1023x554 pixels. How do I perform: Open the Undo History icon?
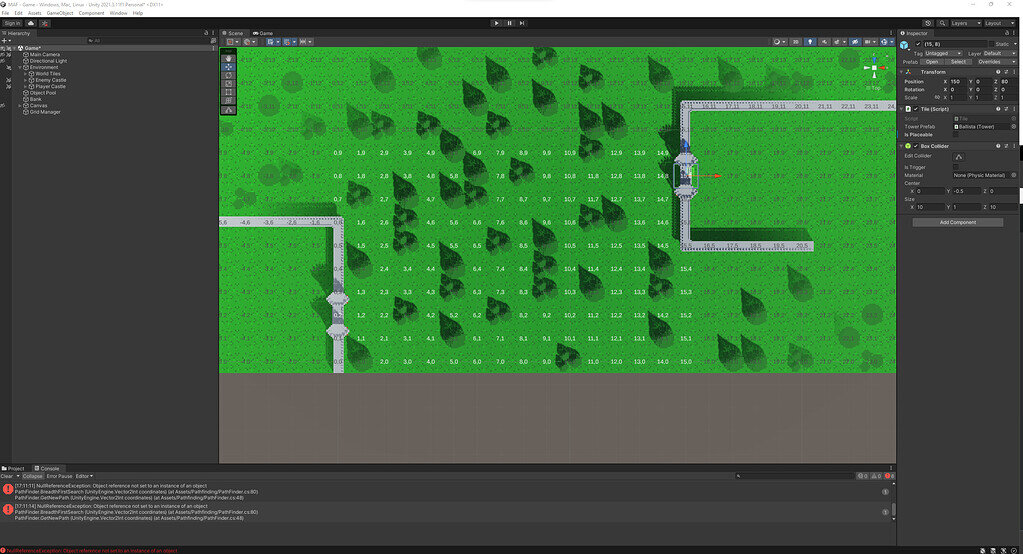click(928, 23)
